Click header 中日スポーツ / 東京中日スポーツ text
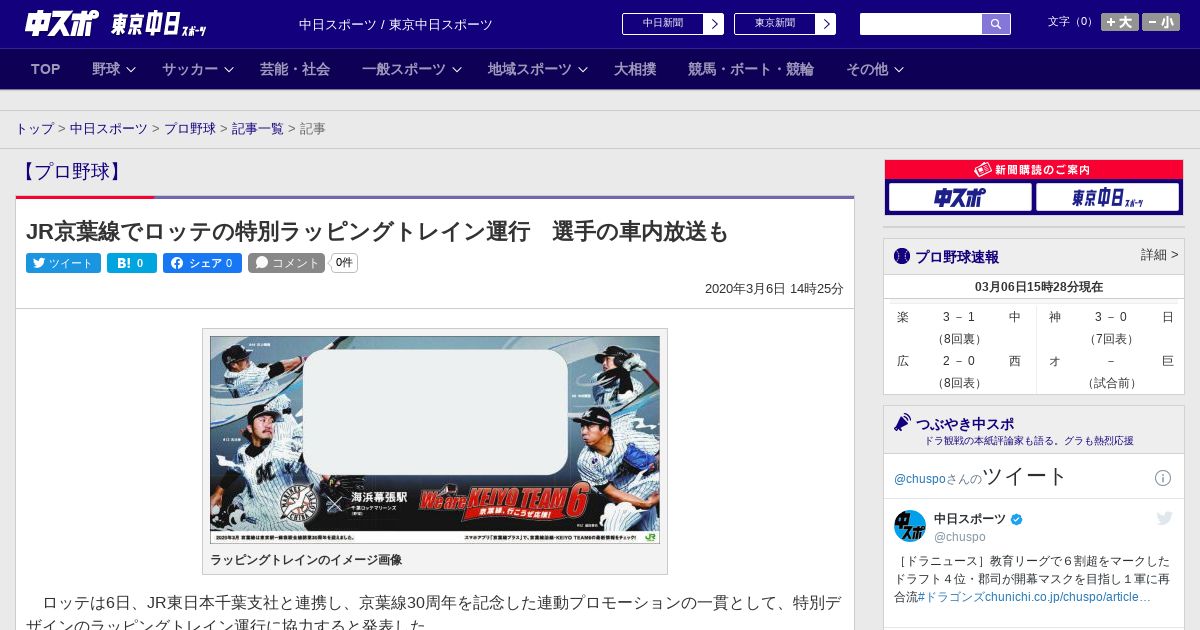The image size is (1200, 630). (x=396, y=24)
